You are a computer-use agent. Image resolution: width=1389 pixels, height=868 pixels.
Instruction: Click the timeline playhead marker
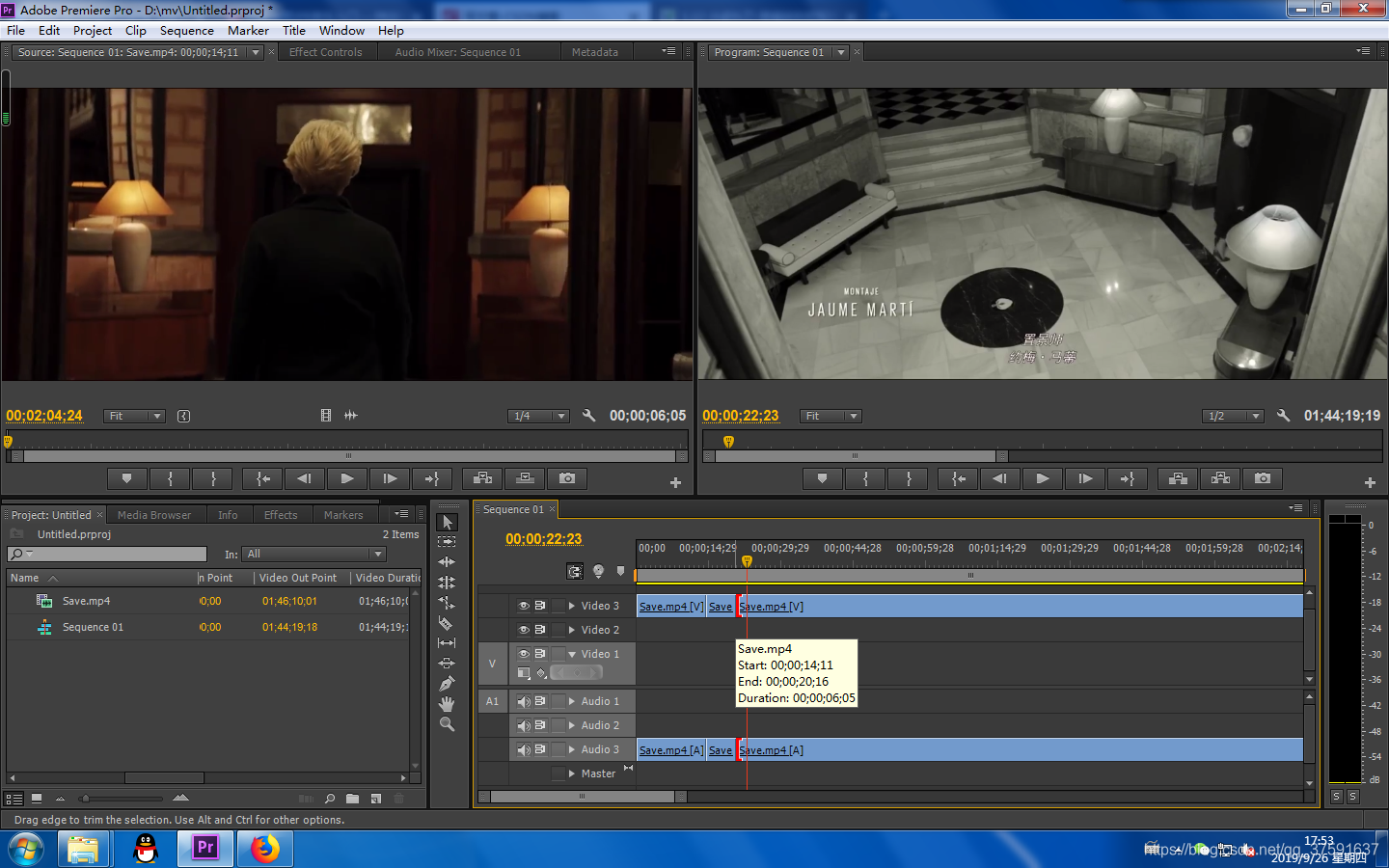pos(747,560)
